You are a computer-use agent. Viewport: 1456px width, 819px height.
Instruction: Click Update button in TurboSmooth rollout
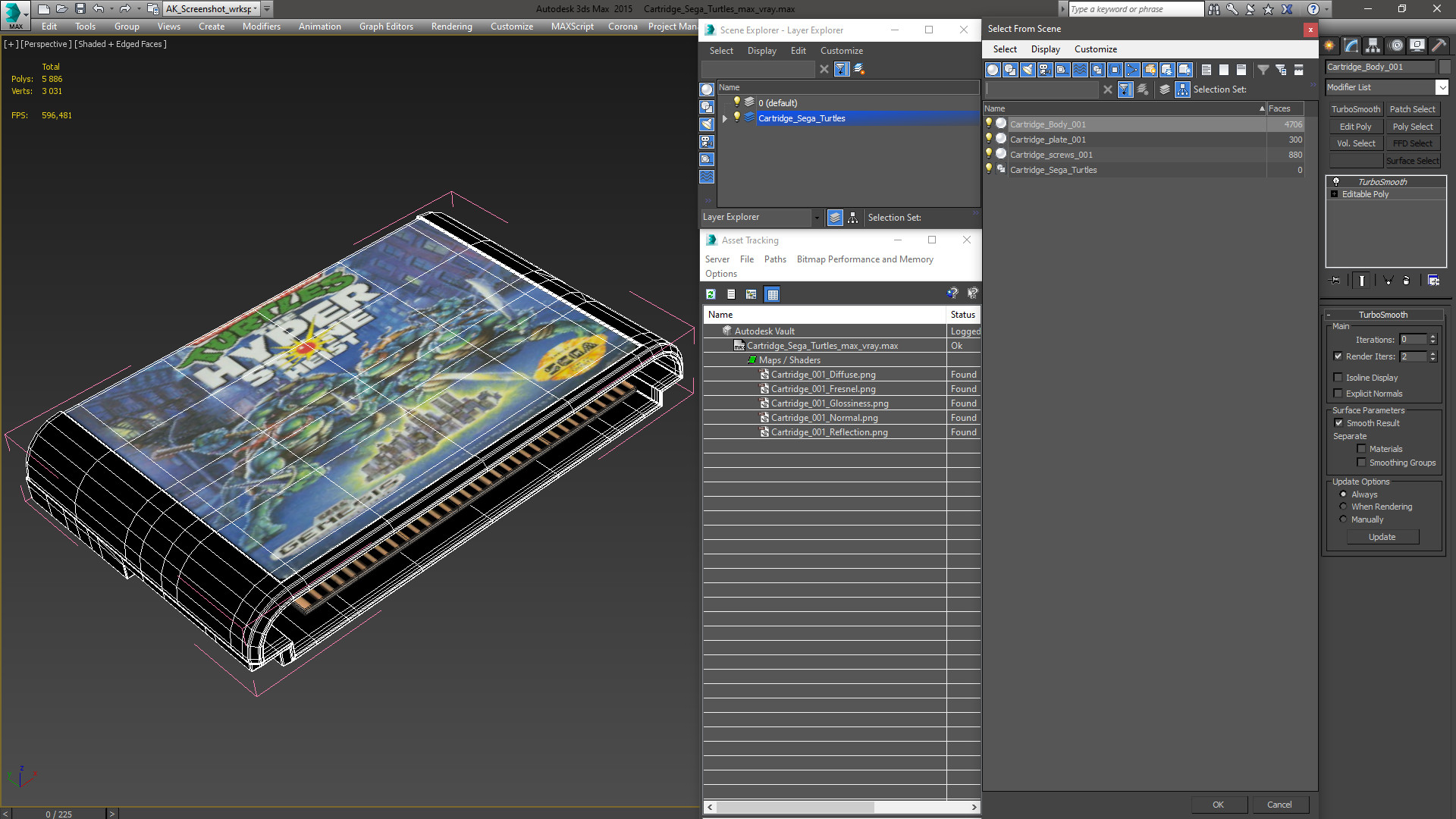pos(1382,537)
